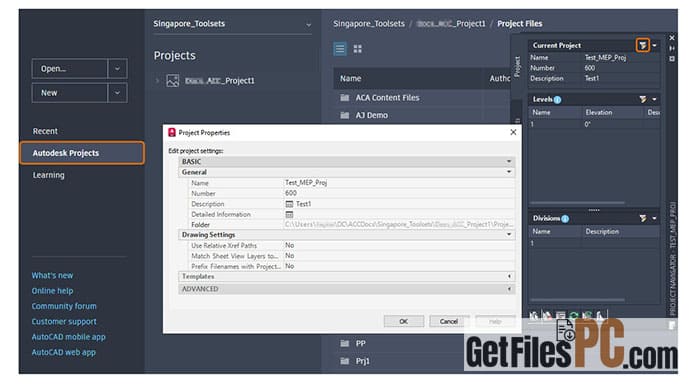
Task: Click the greyed Folder path field
Action: click(399, 225)
